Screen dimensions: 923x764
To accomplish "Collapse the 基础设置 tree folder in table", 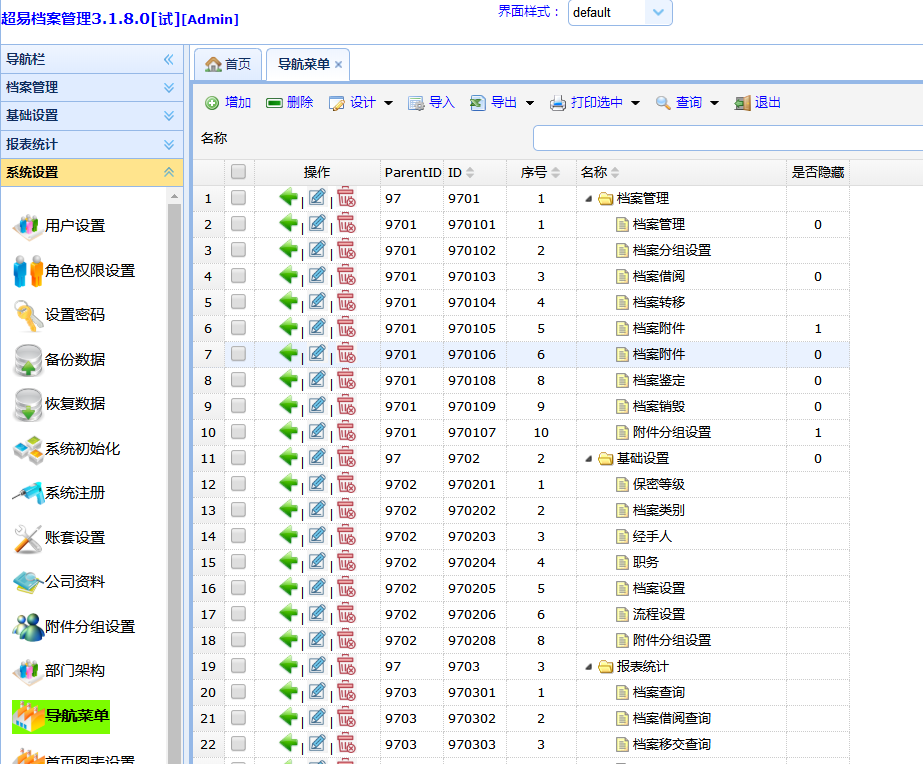I will coord(588,459).
